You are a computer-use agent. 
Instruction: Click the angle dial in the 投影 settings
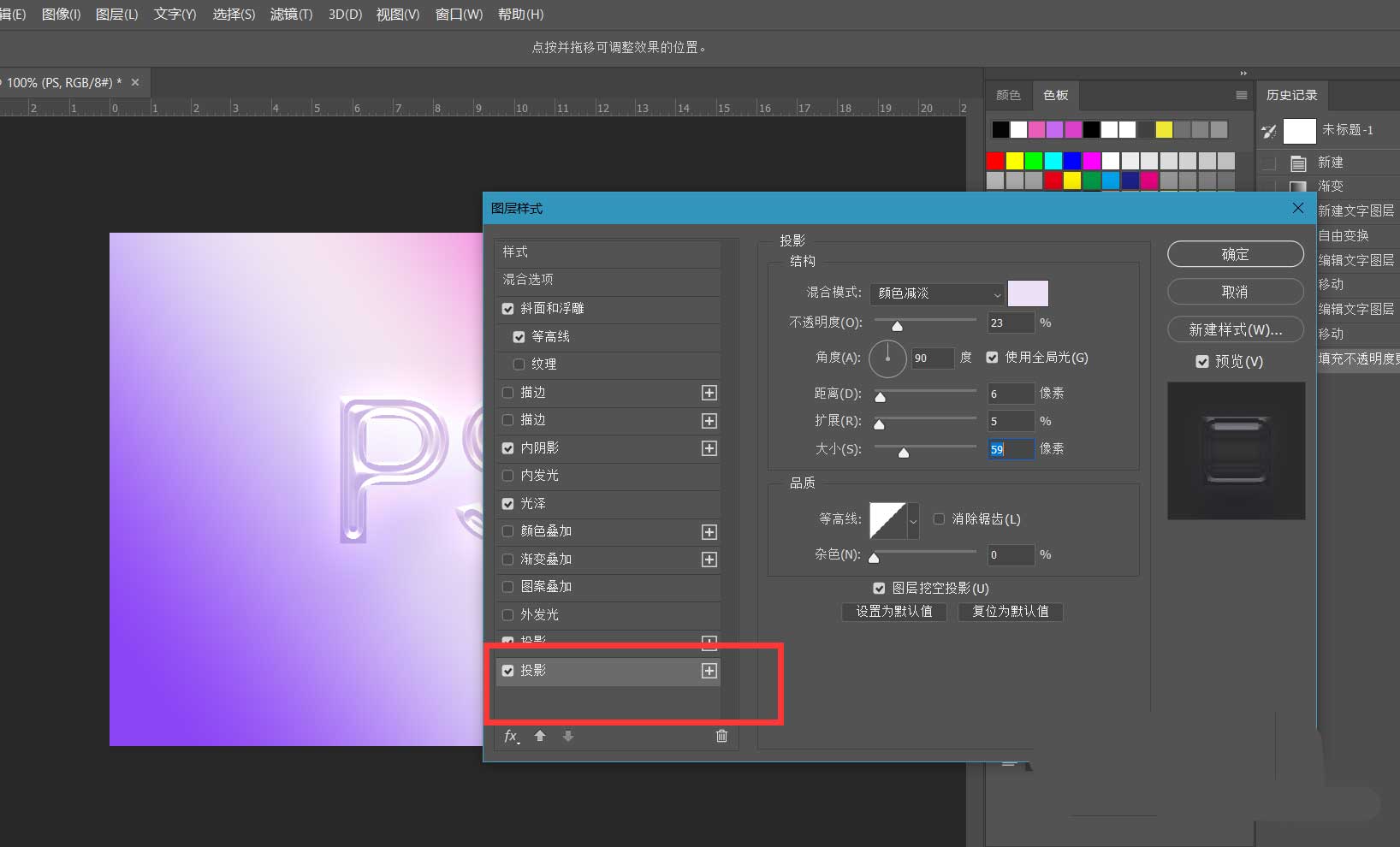(x=887, y=358)
